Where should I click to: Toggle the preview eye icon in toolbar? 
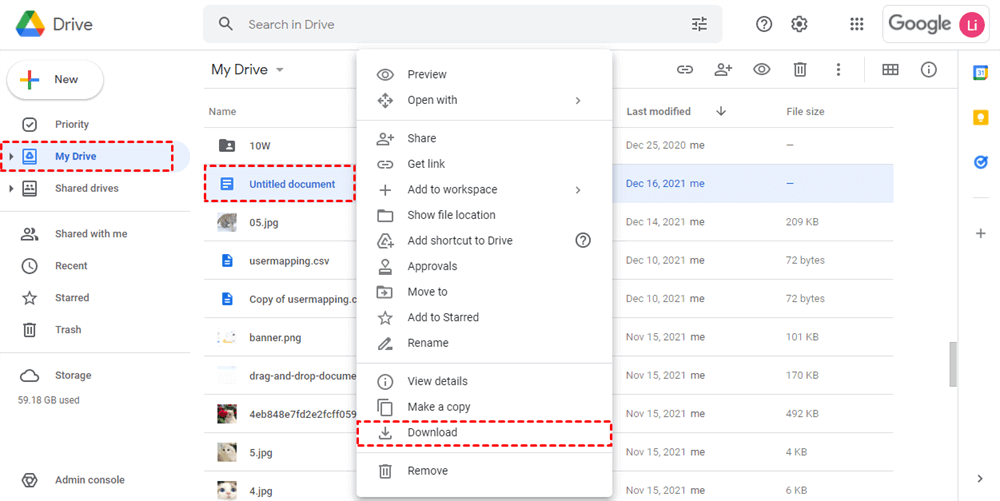pos(762,70)
